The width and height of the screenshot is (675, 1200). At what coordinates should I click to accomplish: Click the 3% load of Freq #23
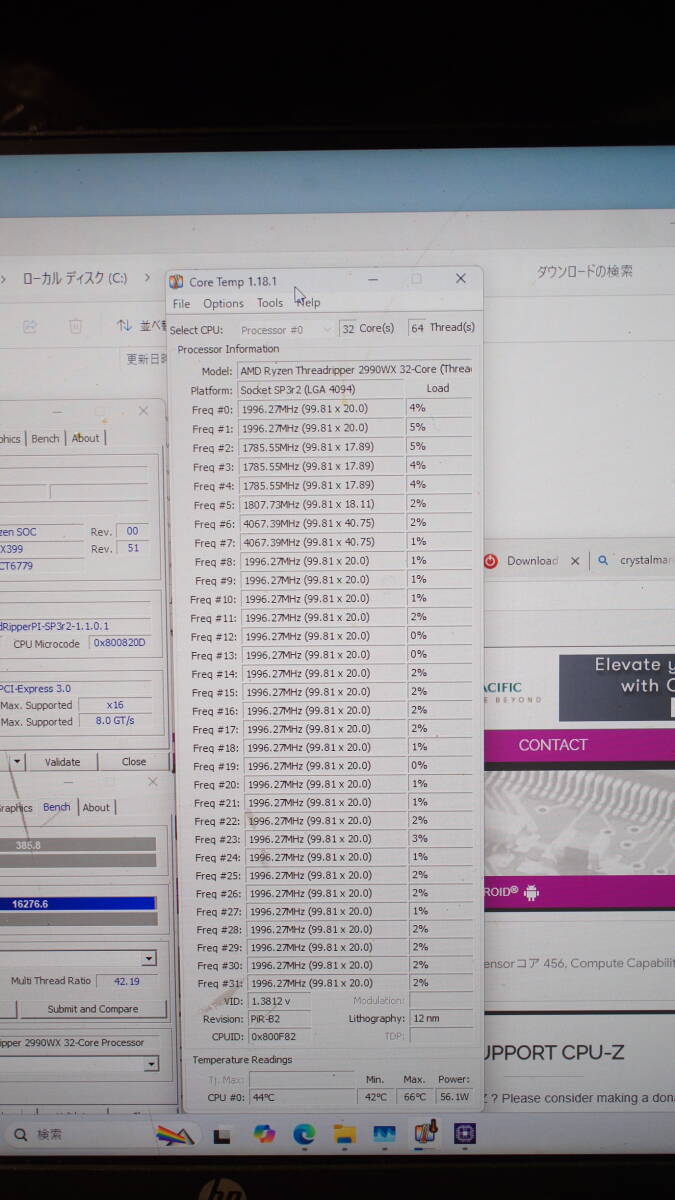click(439, 838)
